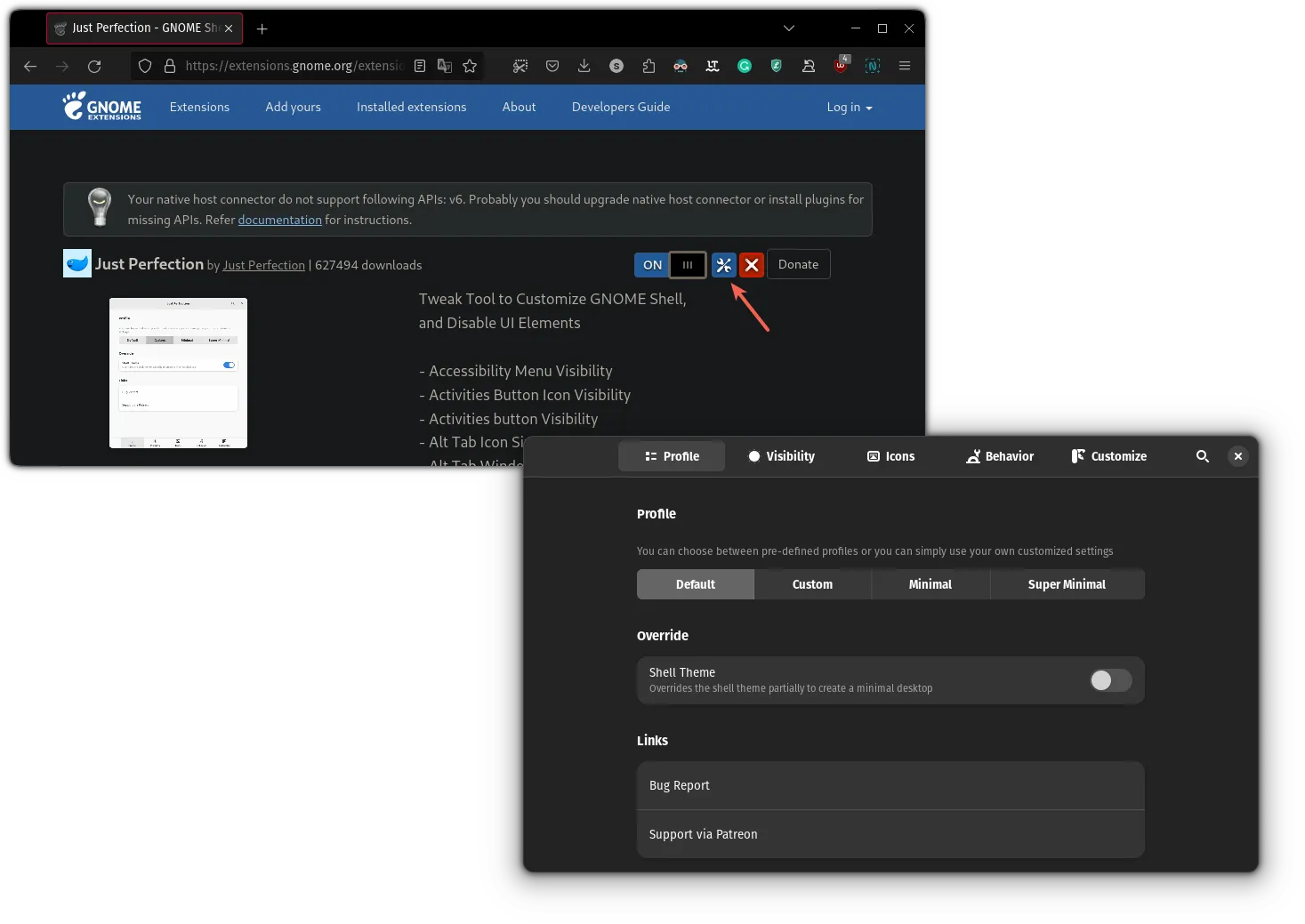Open the Customize tab

coord(1108,456)
